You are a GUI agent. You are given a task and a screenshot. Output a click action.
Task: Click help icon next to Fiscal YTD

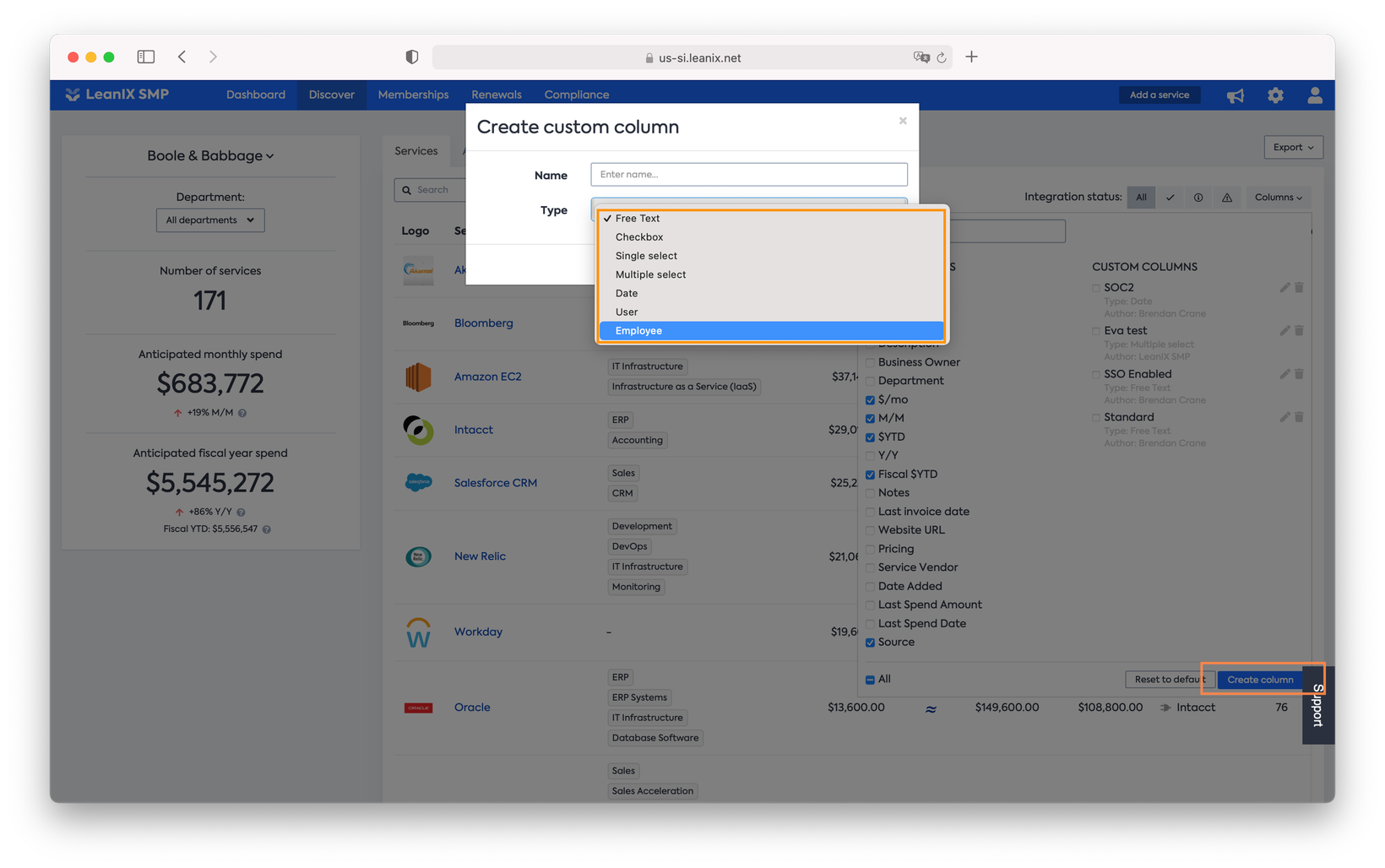[267, 529]
